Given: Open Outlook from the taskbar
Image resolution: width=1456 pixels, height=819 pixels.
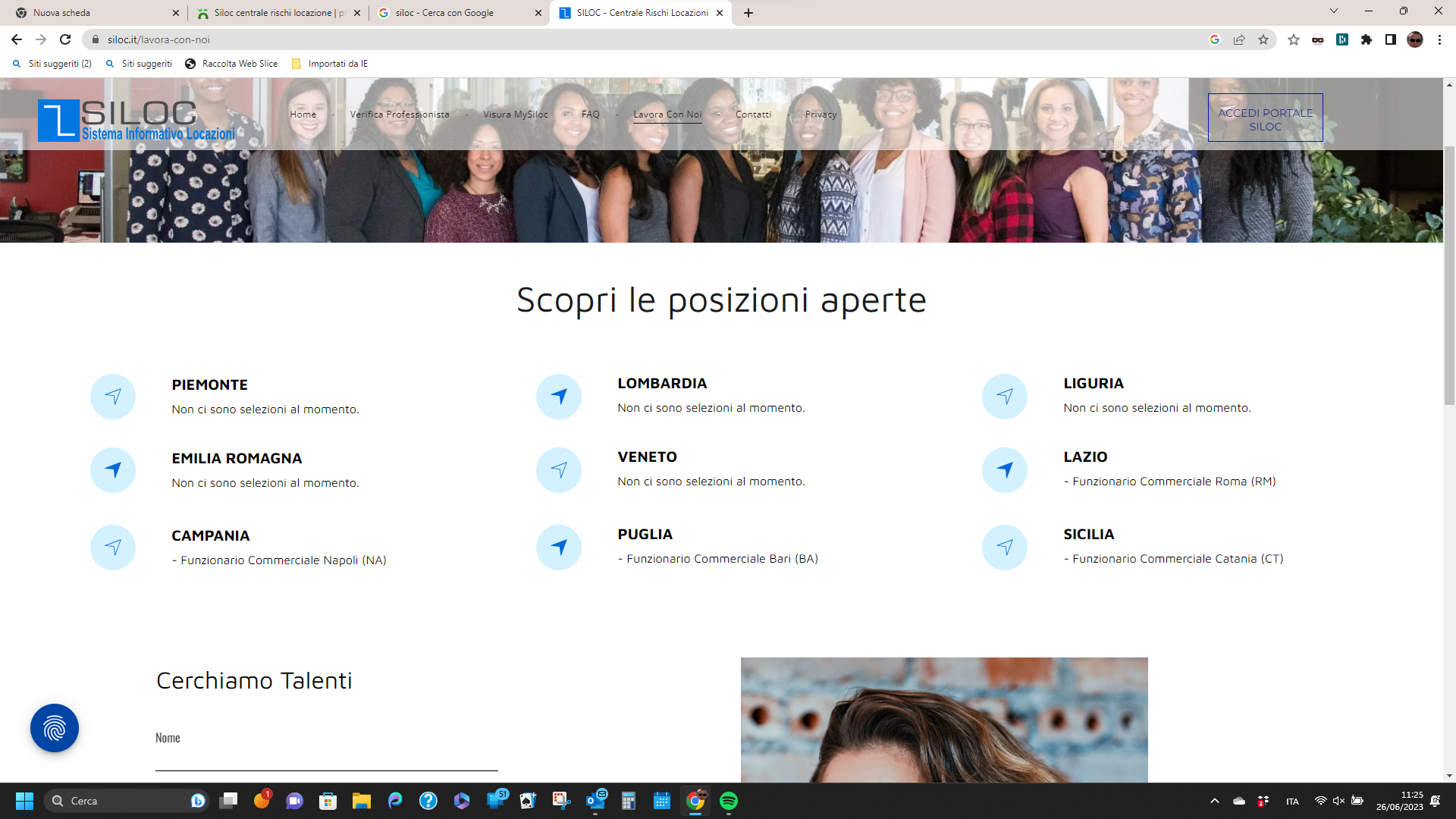Looking at the screenshot, I should tap(595, 801).
